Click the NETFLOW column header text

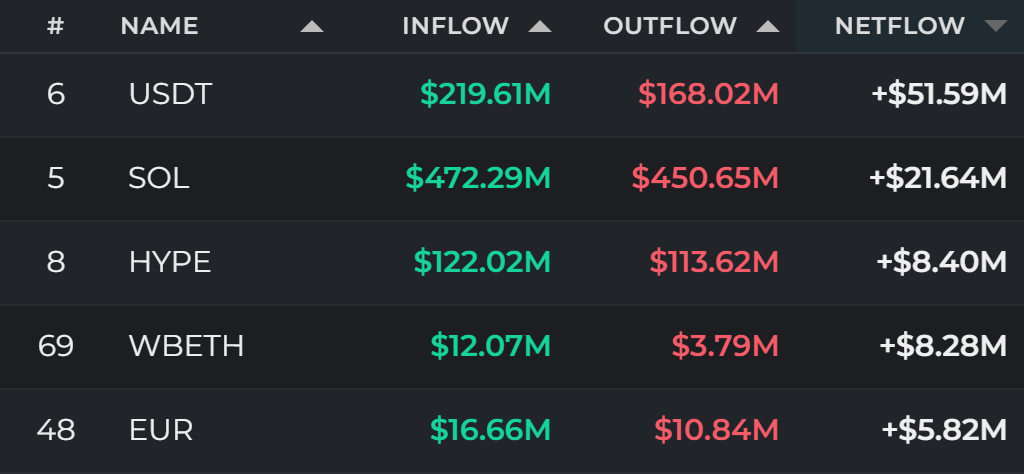click(900, 26)
